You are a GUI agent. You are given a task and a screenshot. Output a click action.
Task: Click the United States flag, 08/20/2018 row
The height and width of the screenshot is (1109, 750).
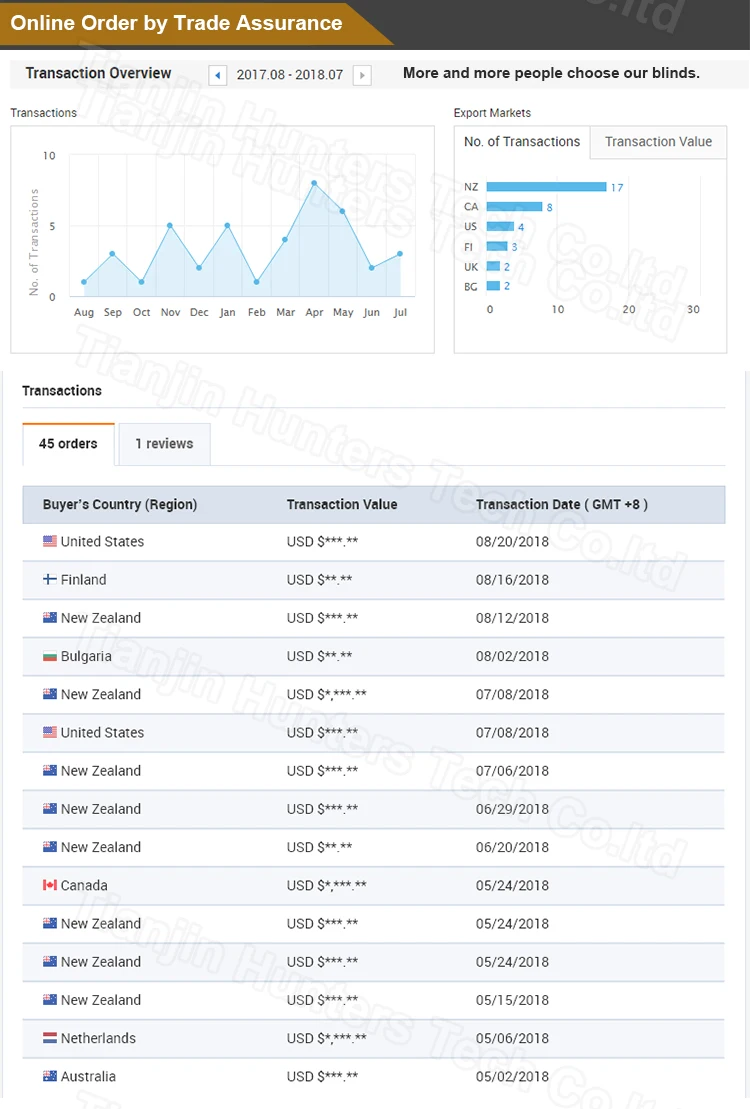[50, 542]
